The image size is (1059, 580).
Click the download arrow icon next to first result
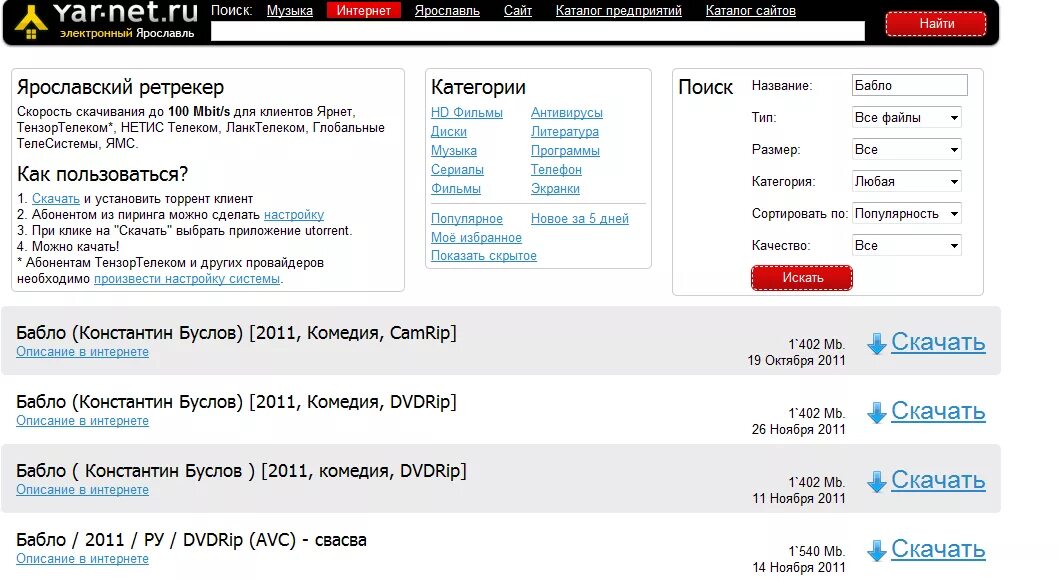877,342
